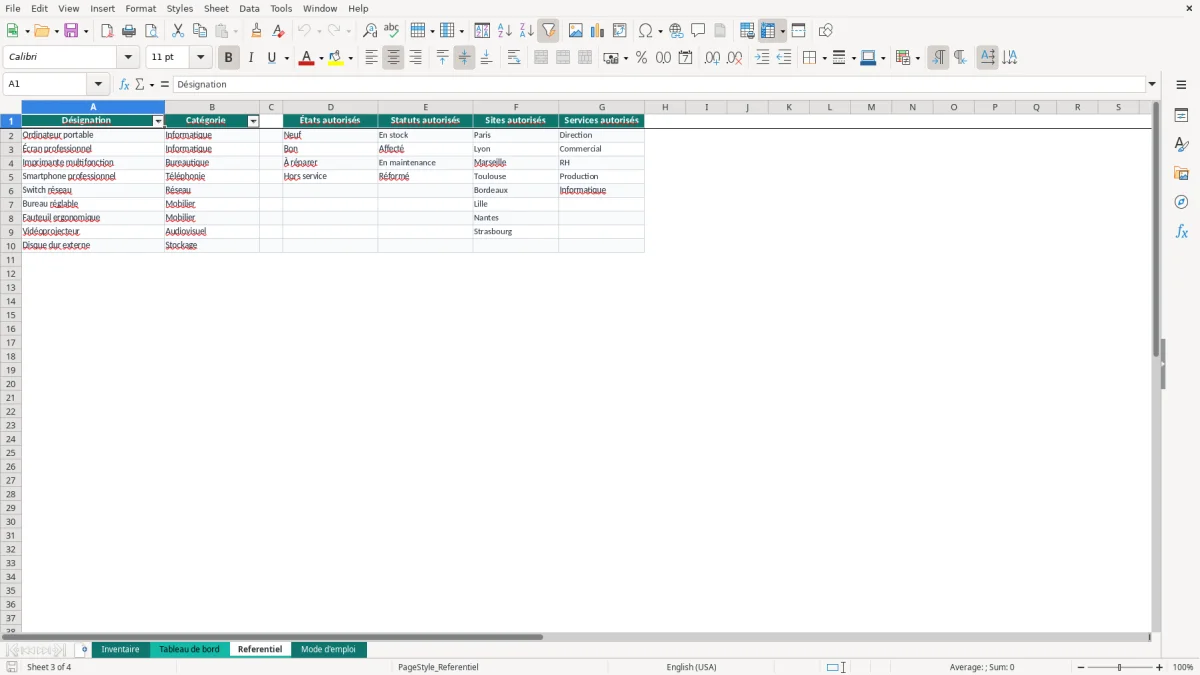This screenshot has height=675, width=1200.
Task: Open the Data menu
Action: 249,8
